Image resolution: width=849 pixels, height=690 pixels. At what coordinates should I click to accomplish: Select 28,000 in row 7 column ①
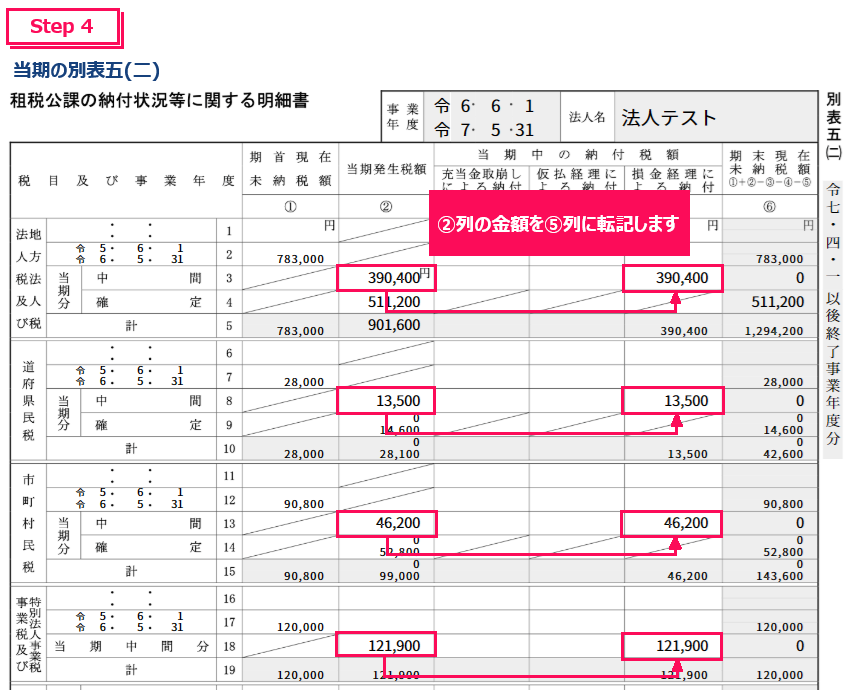tap(304, 382)
